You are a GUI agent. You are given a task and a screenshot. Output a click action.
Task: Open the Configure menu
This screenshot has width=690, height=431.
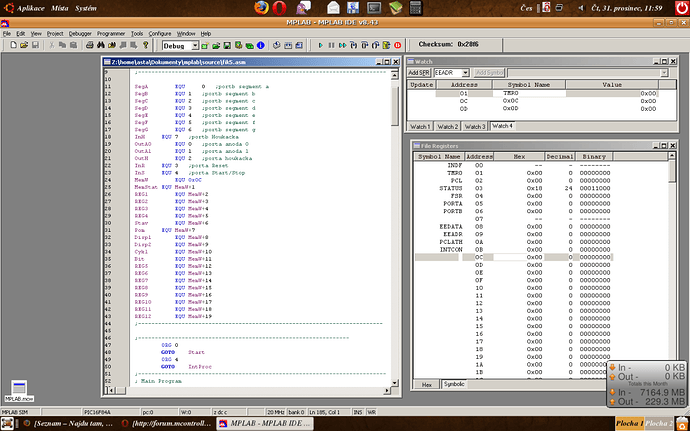(160, 33)
